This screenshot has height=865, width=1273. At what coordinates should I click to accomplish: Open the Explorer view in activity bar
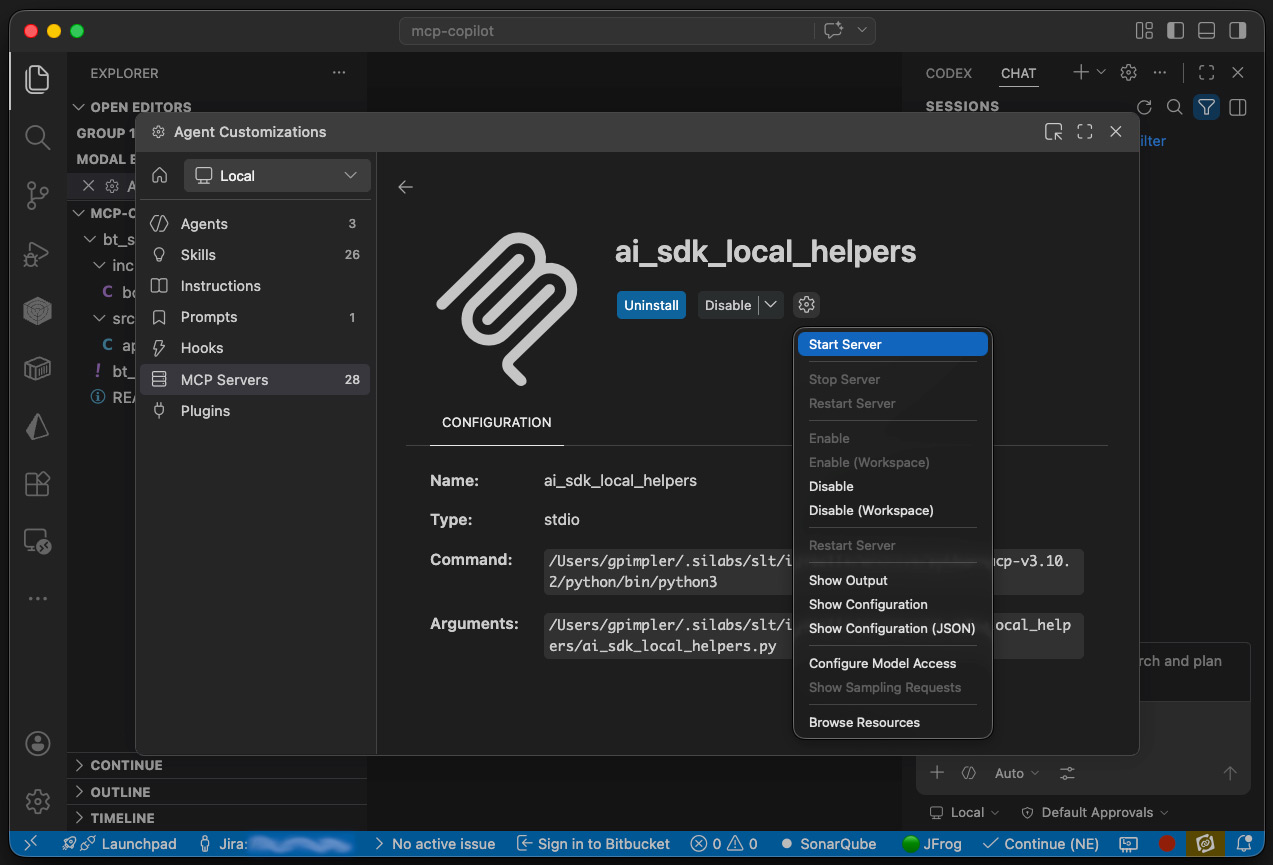37,80
